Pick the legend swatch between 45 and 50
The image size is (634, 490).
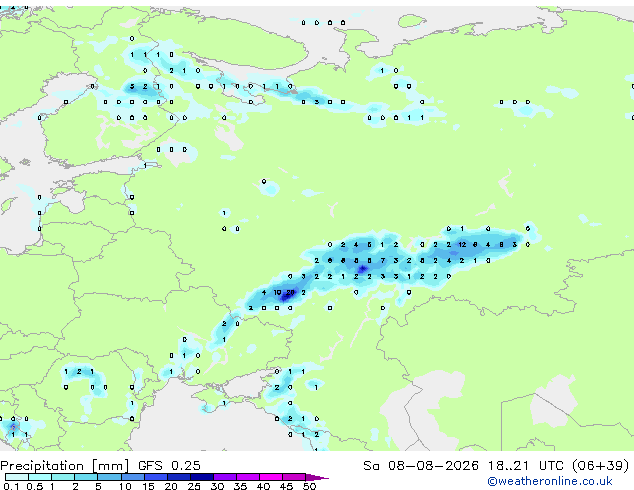(x=294, y=477)
